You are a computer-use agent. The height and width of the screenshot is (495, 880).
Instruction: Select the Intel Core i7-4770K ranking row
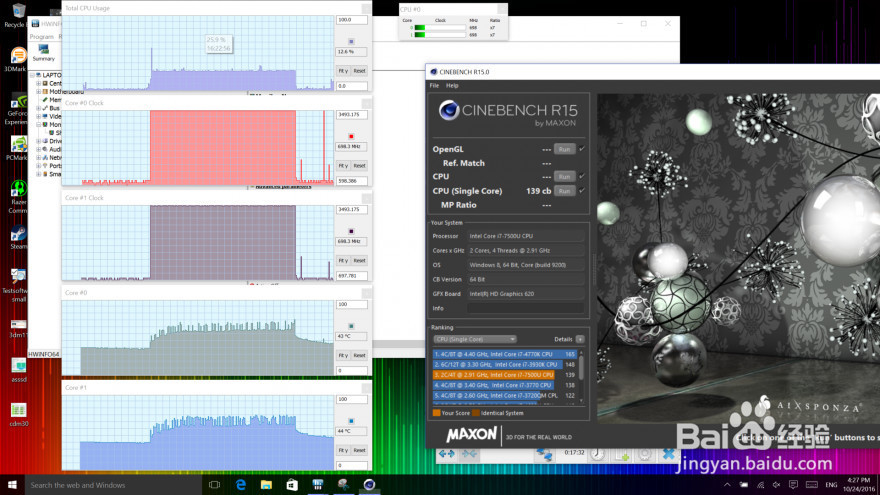point(505,354)
